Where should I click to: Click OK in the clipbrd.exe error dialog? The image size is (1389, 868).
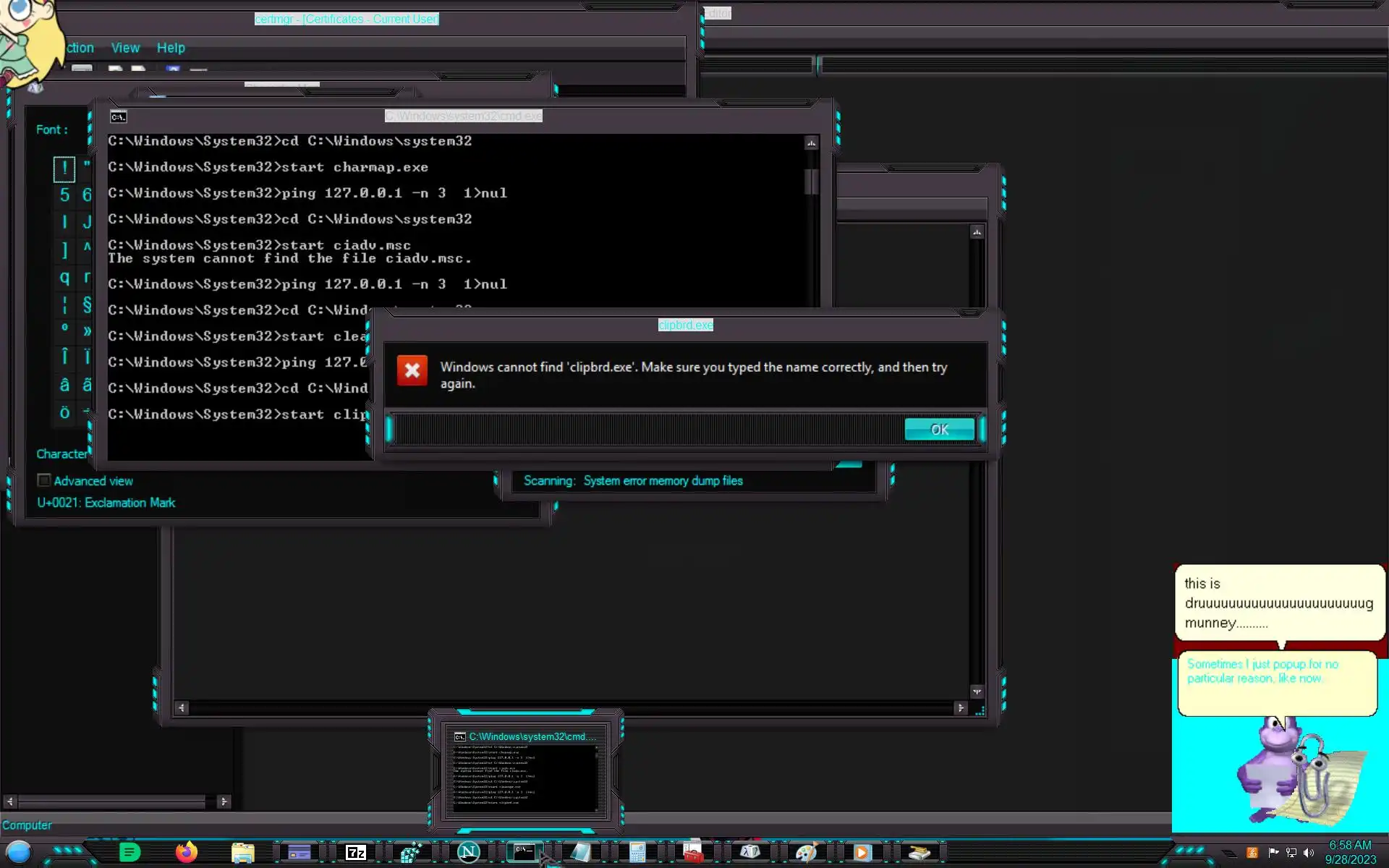(939, 430)
